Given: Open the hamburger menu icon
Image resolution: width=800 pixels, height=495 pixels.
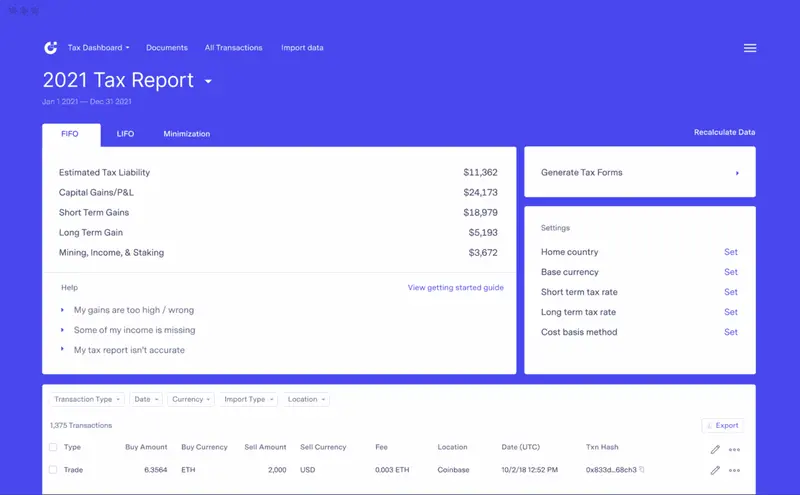Looking at the screenshot, I should (750, 48).
